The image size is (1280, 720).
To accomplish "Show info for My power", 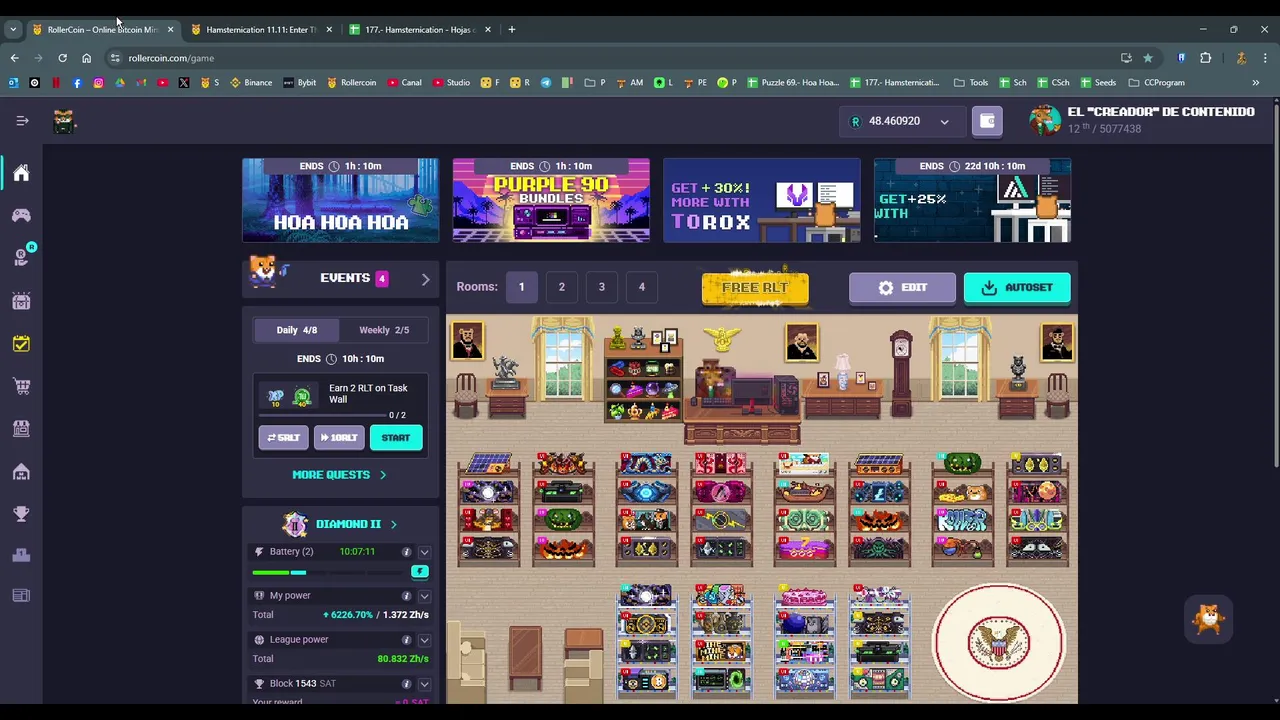I will click(x=406, y=596).
